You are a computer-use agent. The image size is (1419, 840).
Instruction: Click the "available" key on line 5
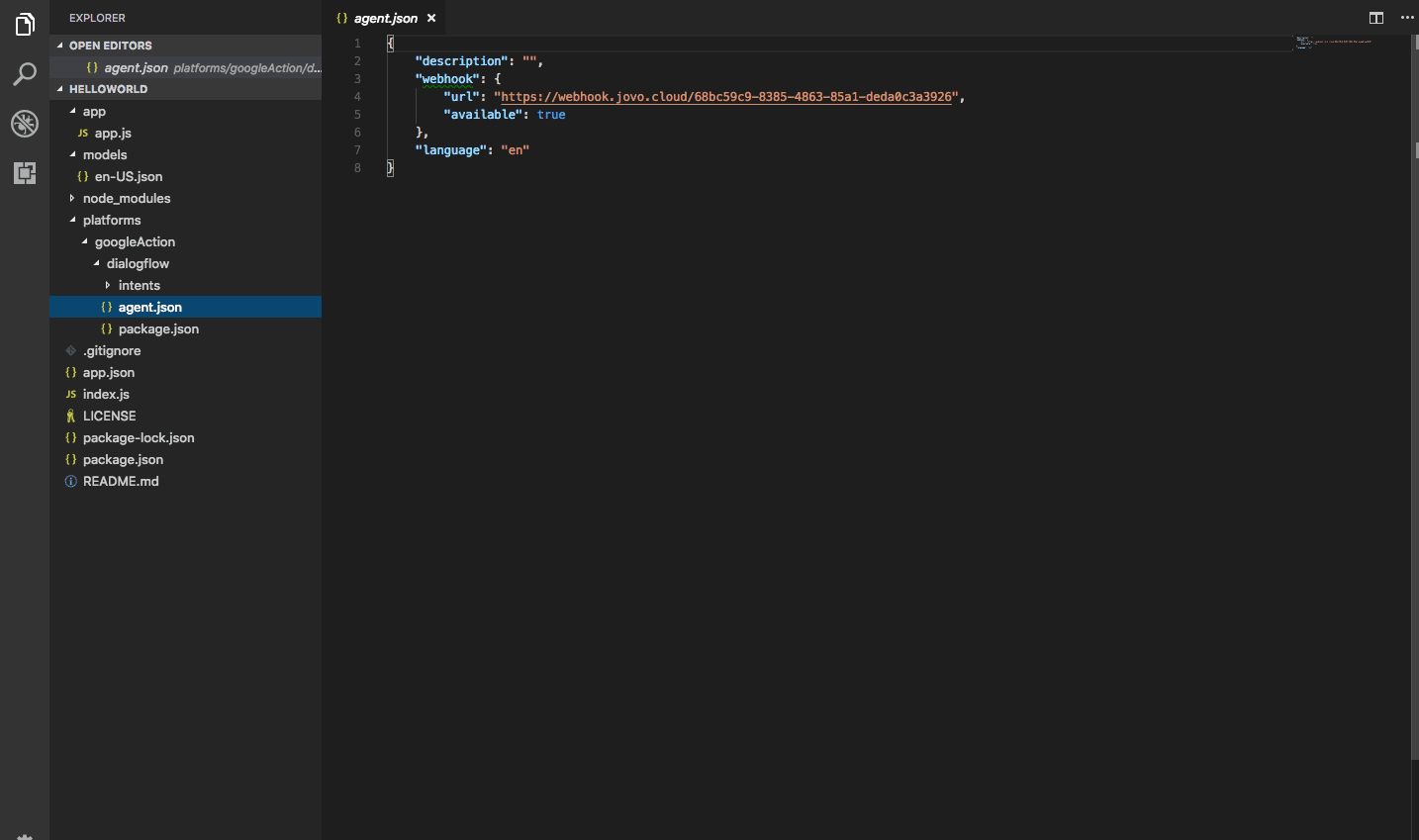pyautogui.click(x=483, y=115)
